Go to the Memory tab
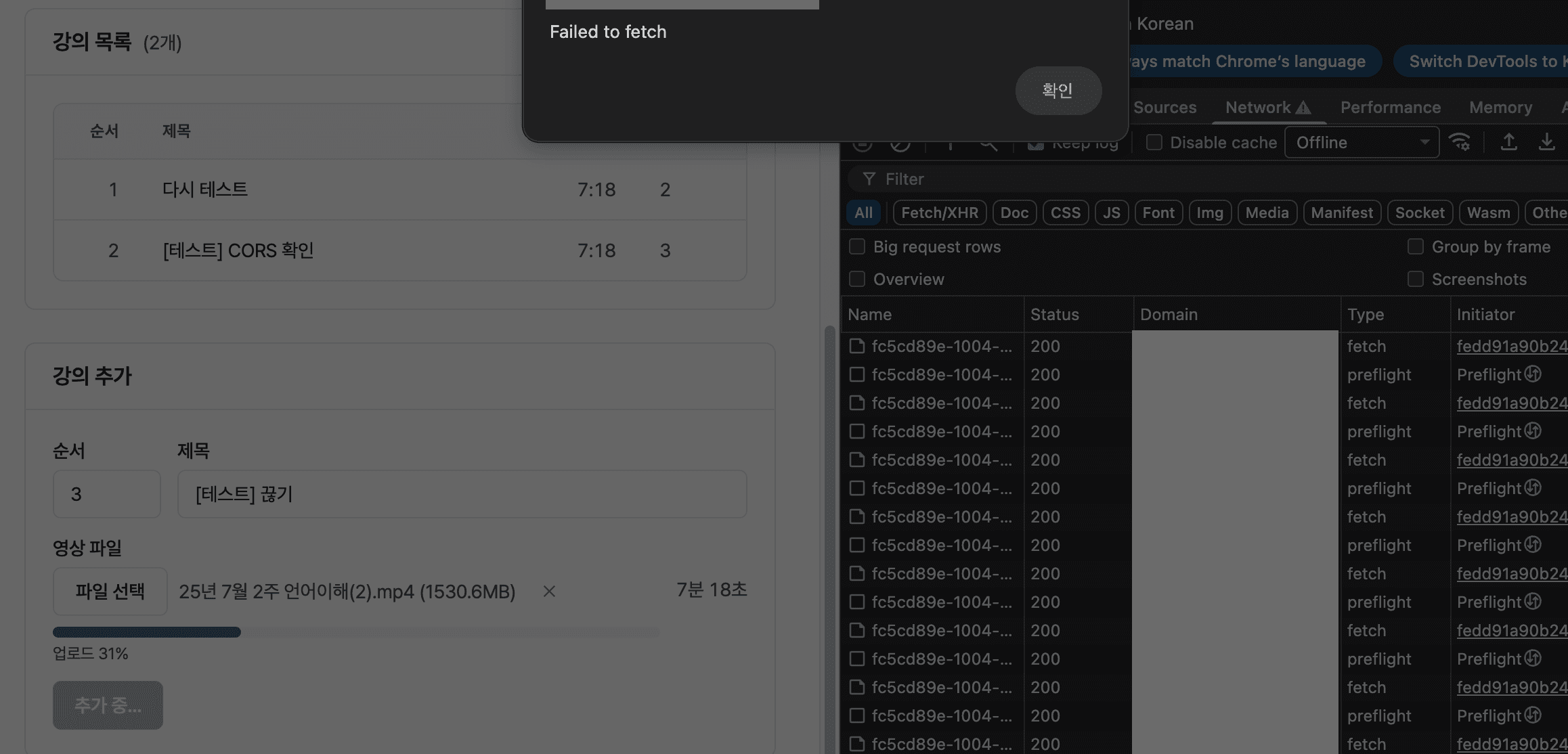The width and height of the screenshot is (1568, 754). (x=1500, y=108)
